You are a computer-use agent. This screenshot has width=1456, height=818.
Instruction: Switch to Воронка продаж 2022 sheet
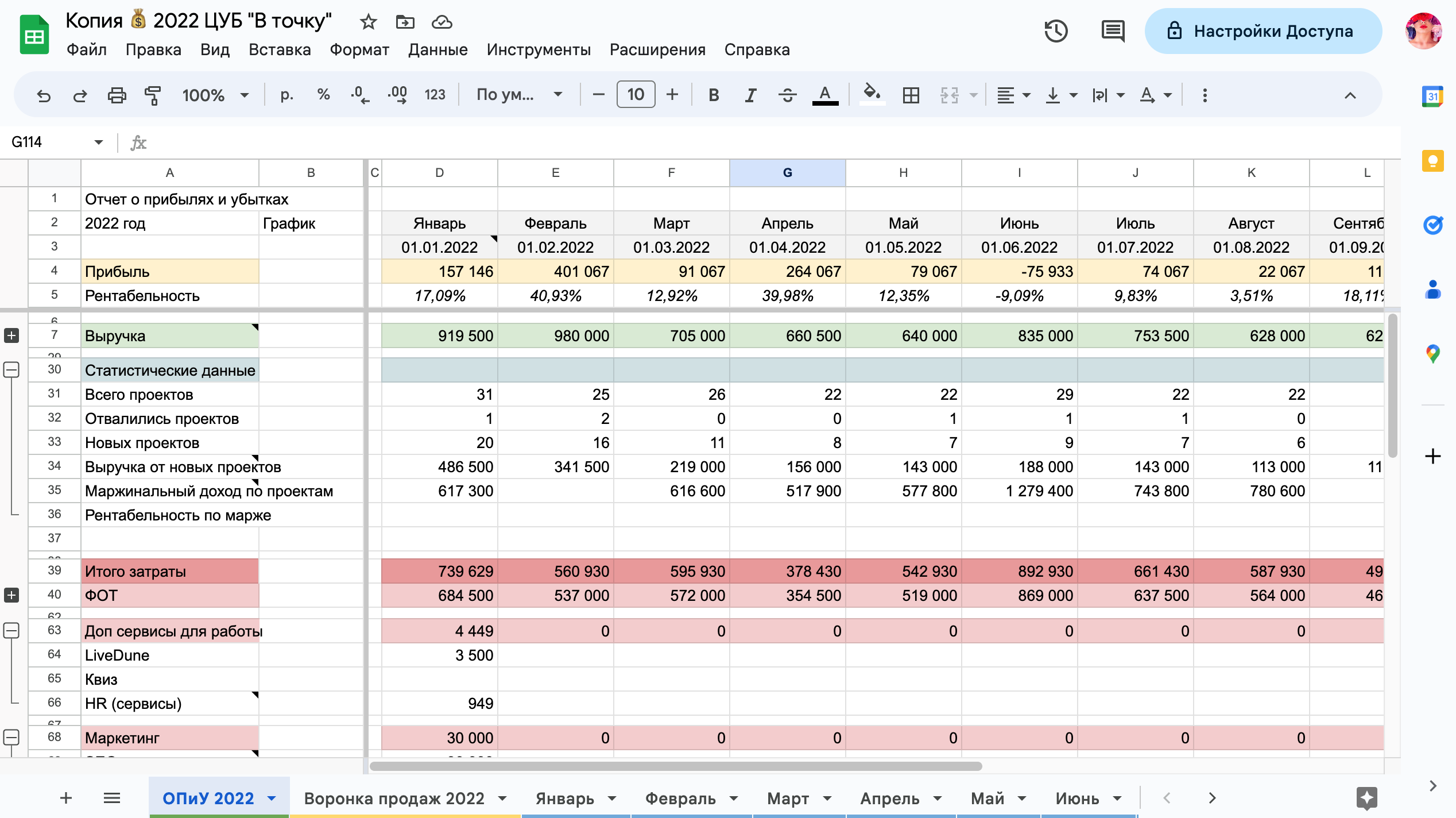[405, 798]
